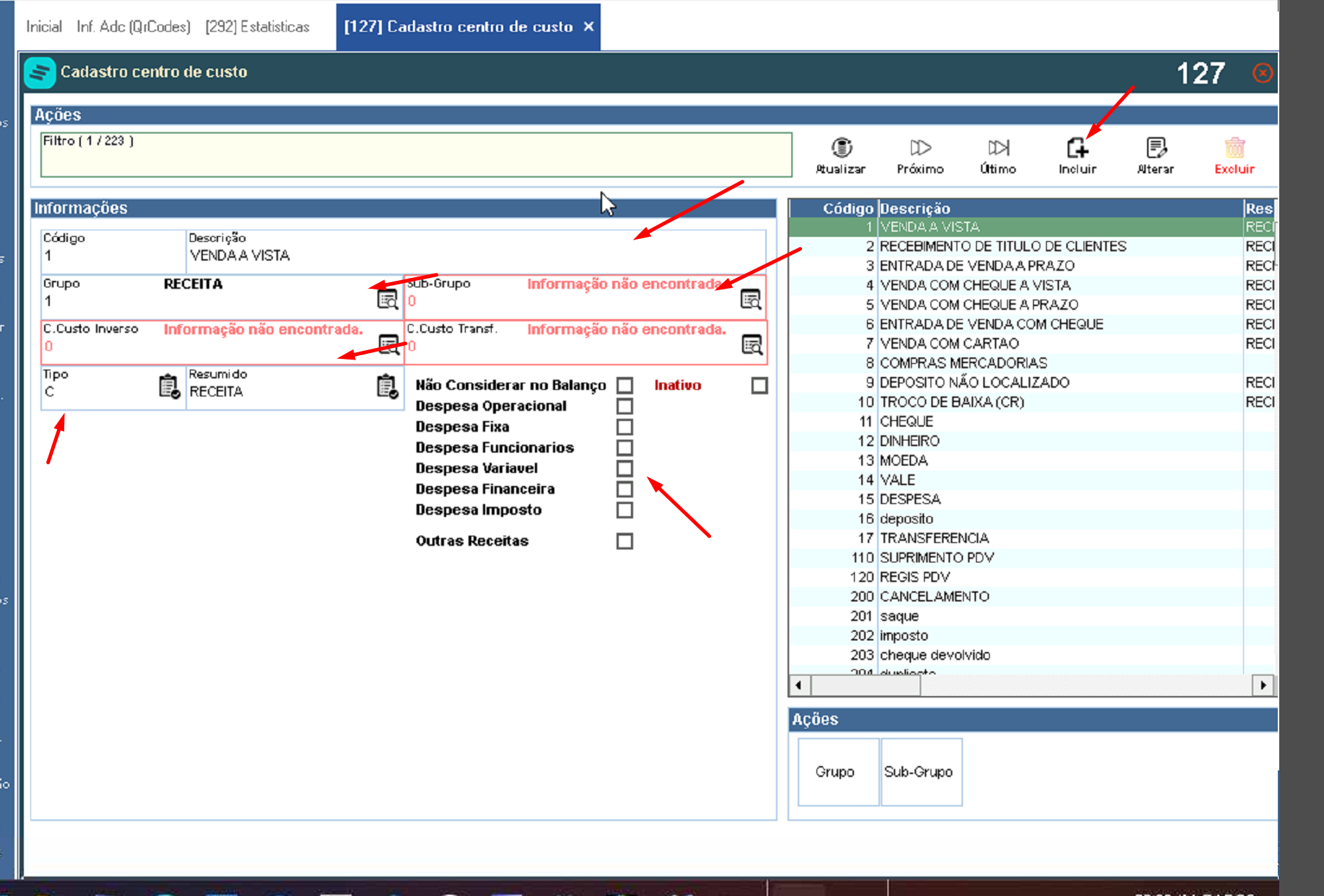This screenshot has height=896, width=1324.
Task: Open the C.Custo Transf. lookup icon
Action: click(752, 344)
